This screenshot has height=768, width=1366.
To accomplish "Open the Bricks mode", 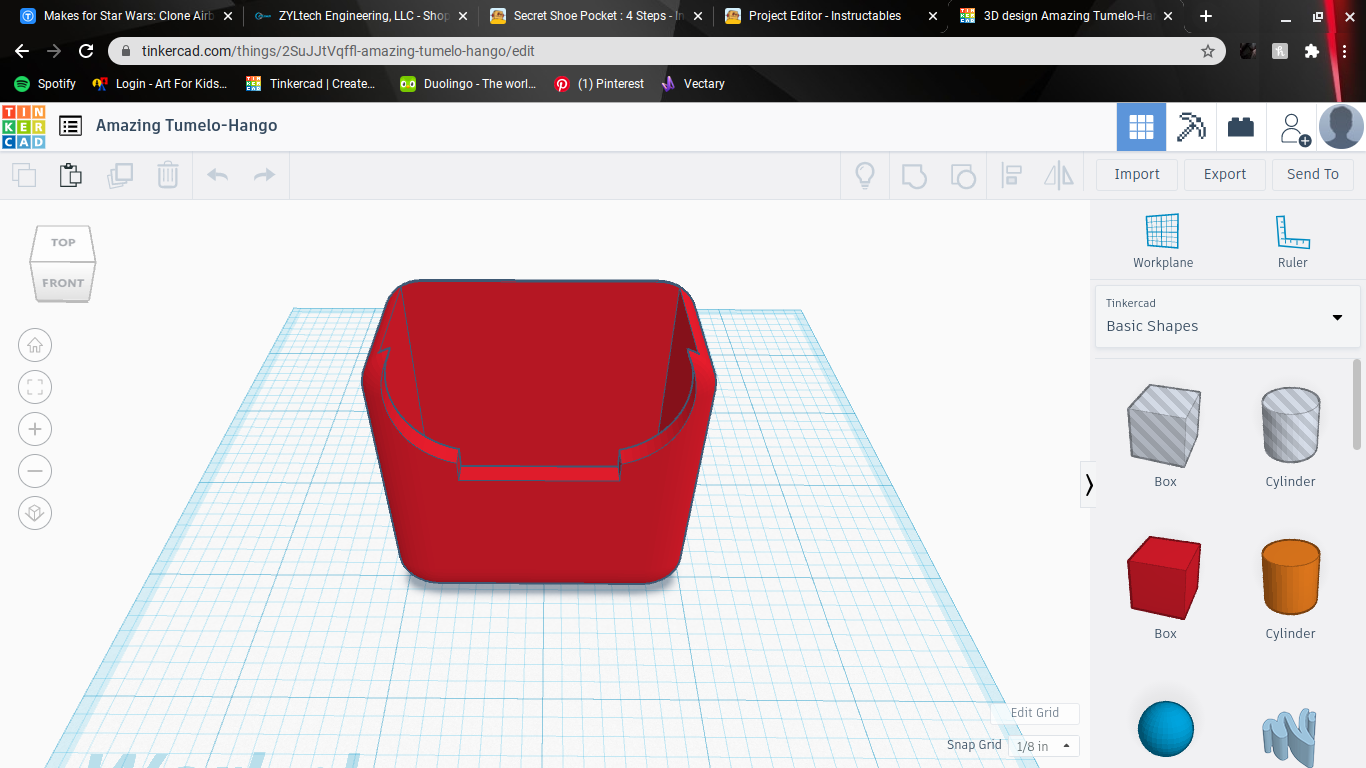I will coord(1241,127).
